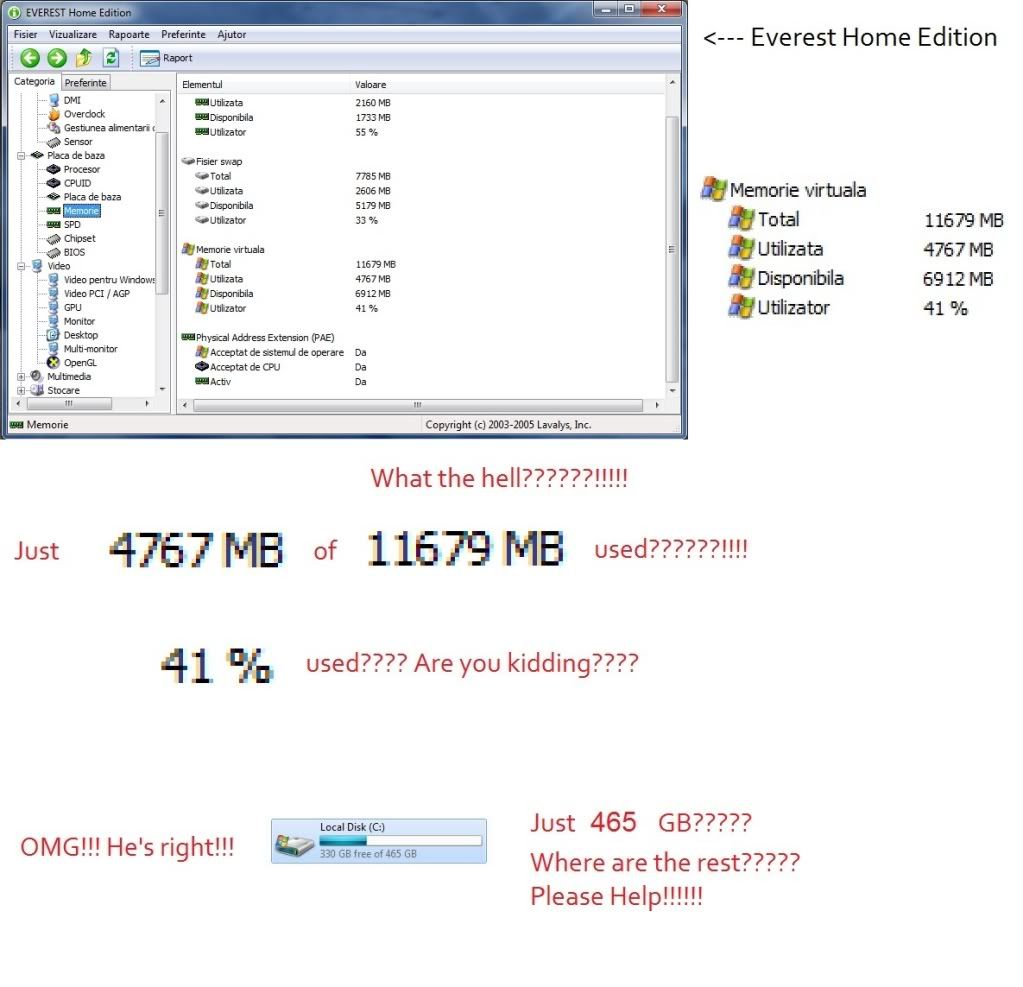This screenshot has width=1023, height=987.
Task: Open the Ajutor menu
Action: click(232, 35)
